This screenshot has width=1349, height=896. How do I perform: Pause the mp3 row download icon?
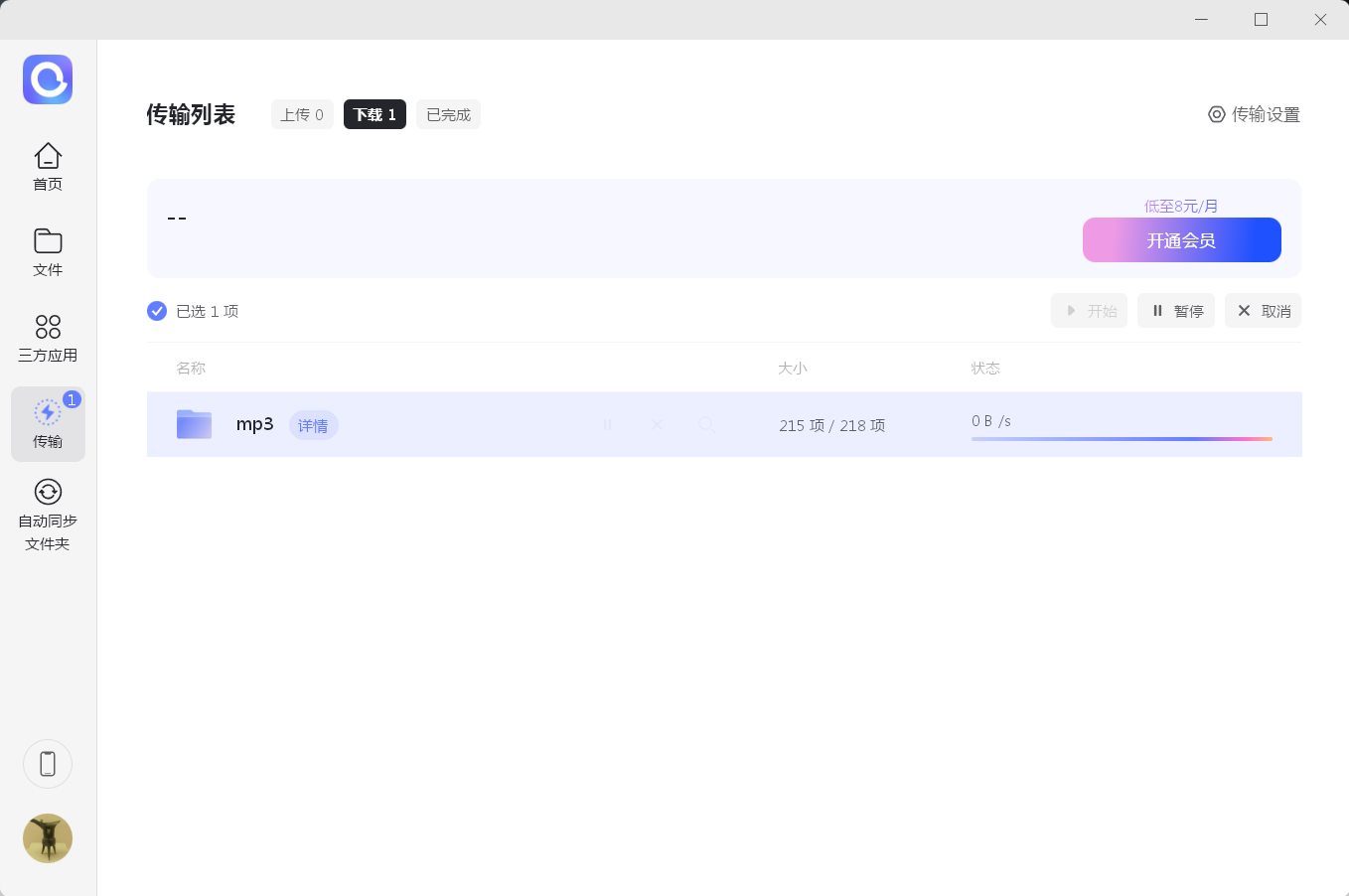point(607,424)
